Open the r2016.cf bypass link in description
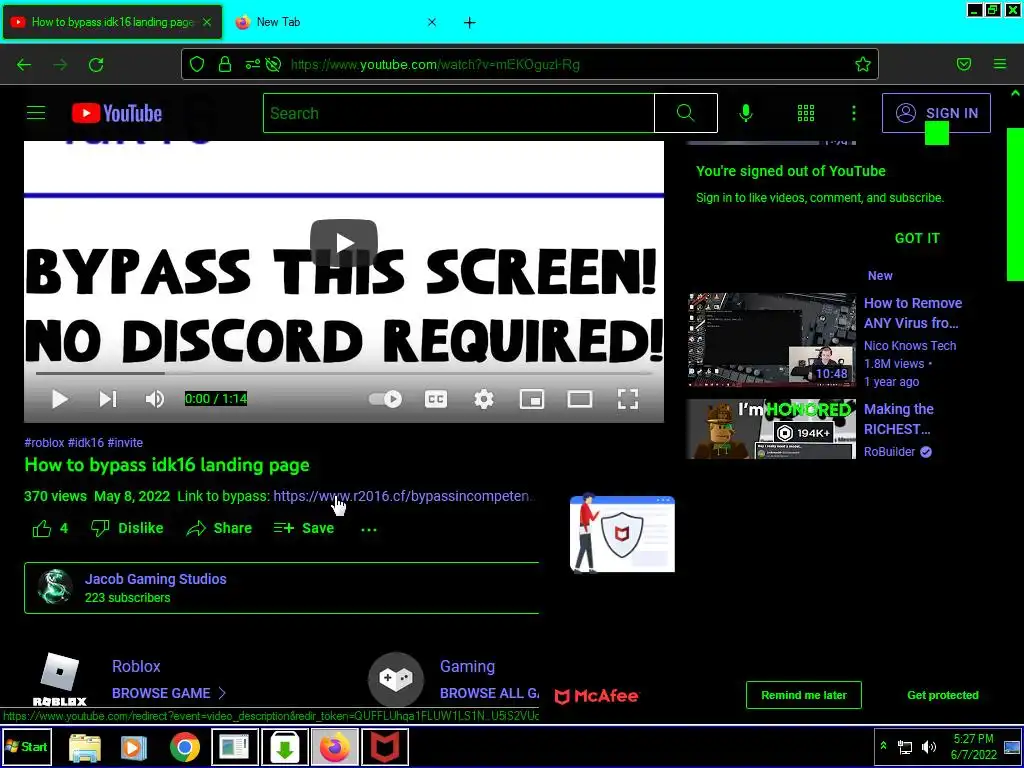Viewport: 1024px width, 768px height. click(403, 496)
